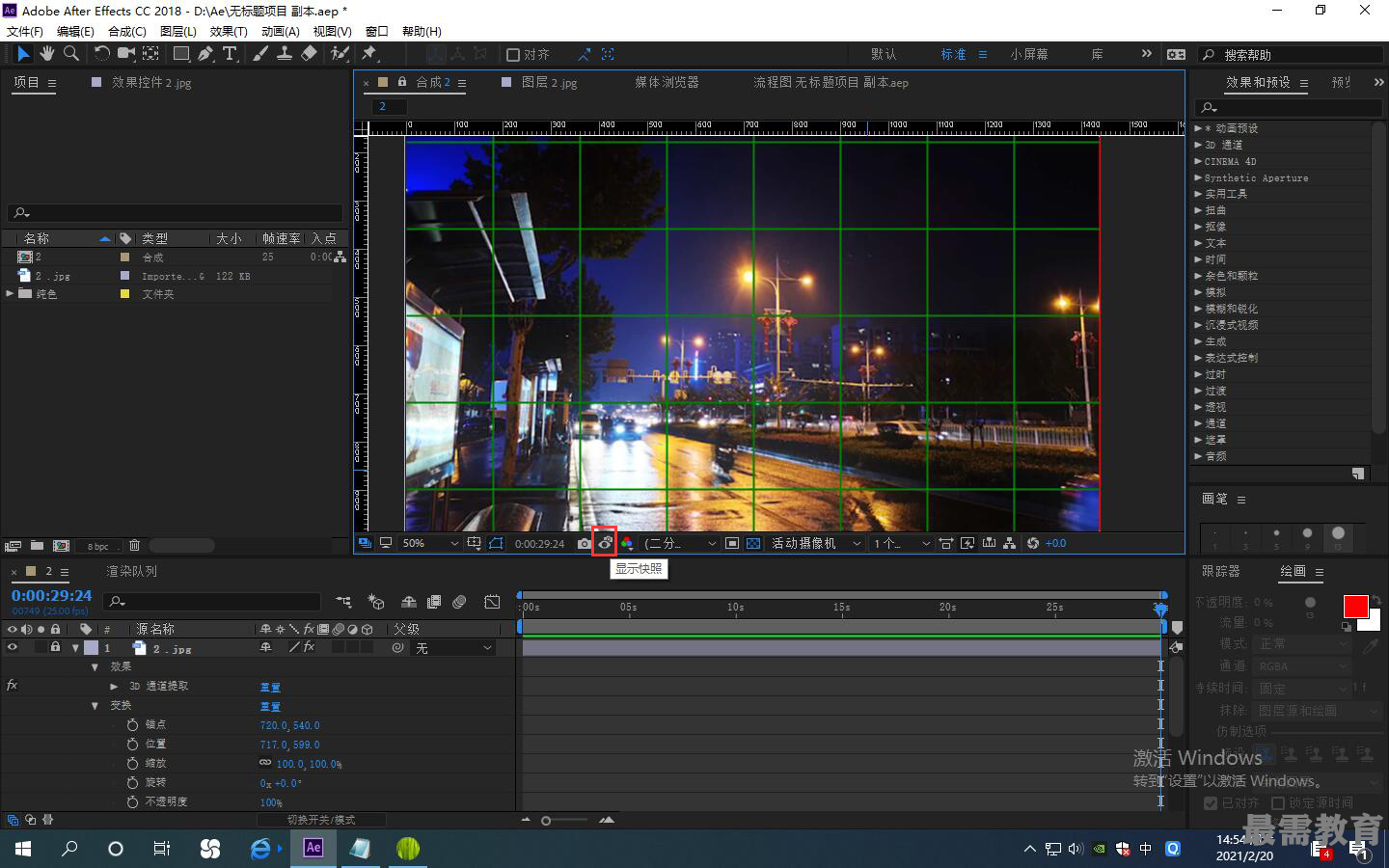Hide layer 2.jpg with eye icon
The height and width of the screenshot is (868, 1389).
pos(13,648)
